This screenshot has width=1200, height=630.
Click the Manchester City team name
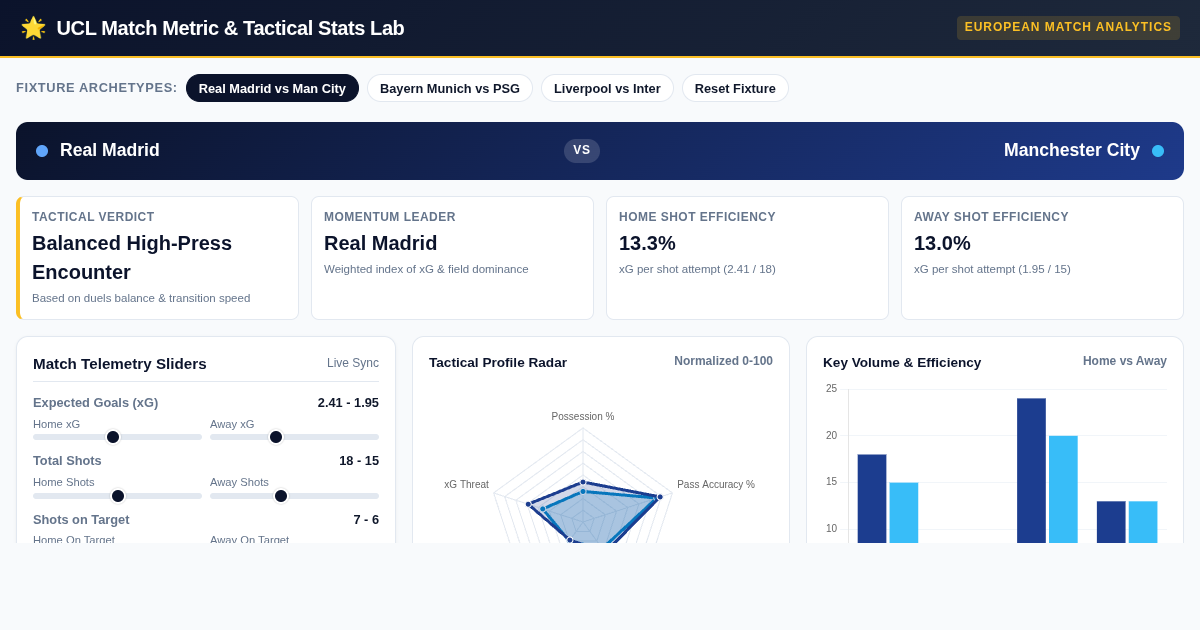coord(1072,150)
